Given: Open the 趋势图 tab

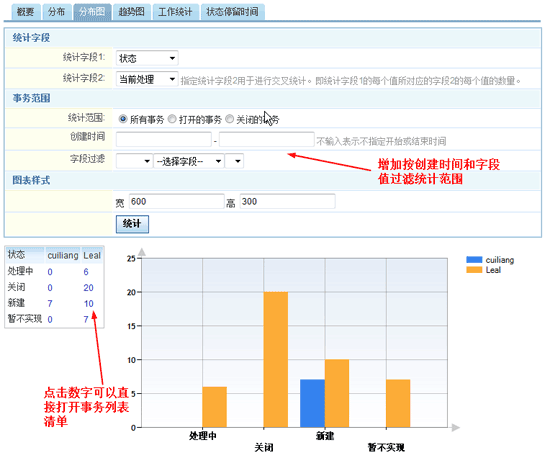Looking at the screenshot, I should coord(132,12).
